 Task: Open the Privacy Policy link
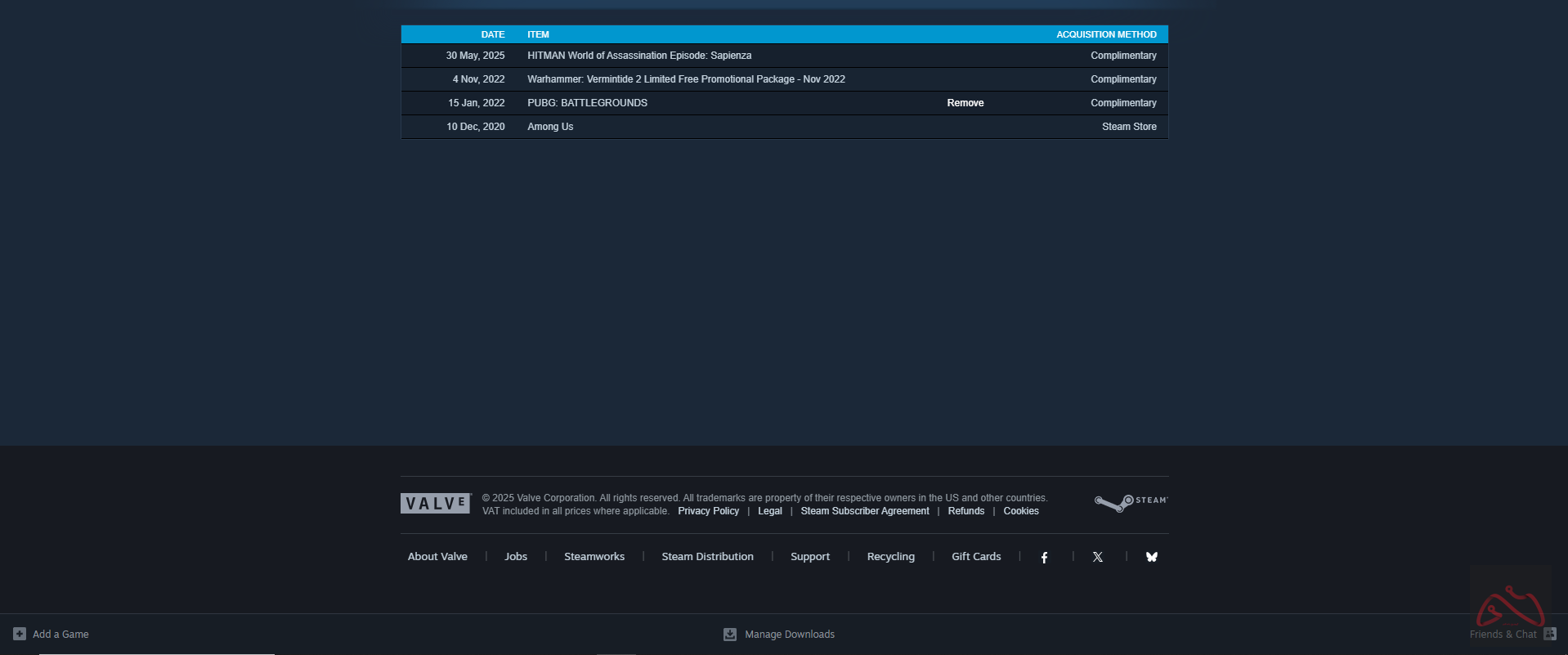pos(708,511)
